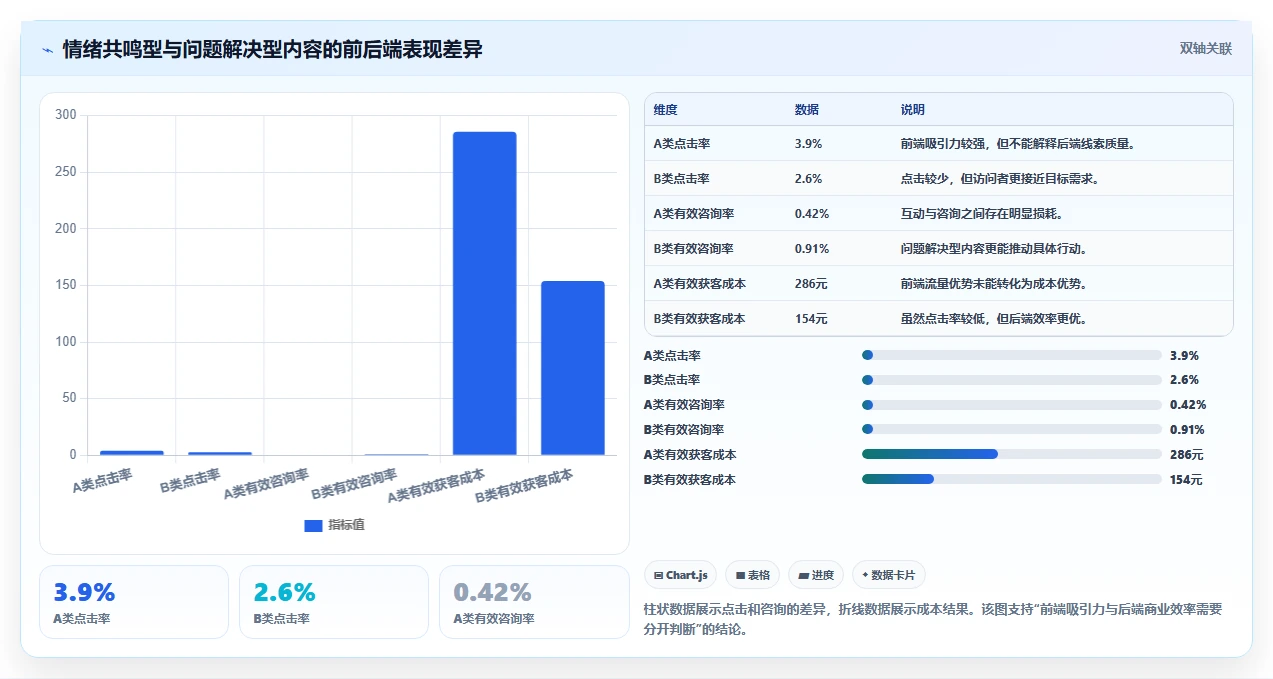Select the 数据卡片 tag
The width and height of the screenshot is (1273, 679).
tap(889, 575)
